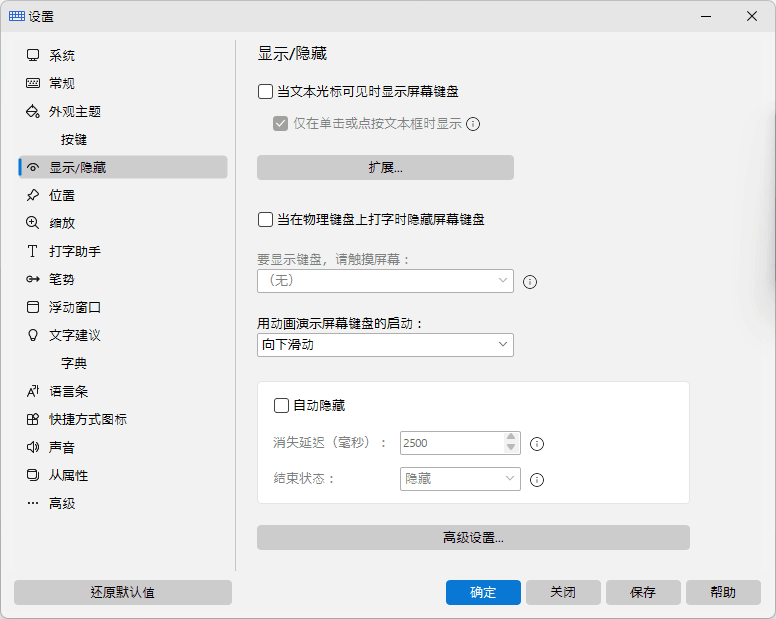The width and height of the screenshot is (776, 619).
Task: Open the 向下滑动 animation dropdown
Action: 385,345
